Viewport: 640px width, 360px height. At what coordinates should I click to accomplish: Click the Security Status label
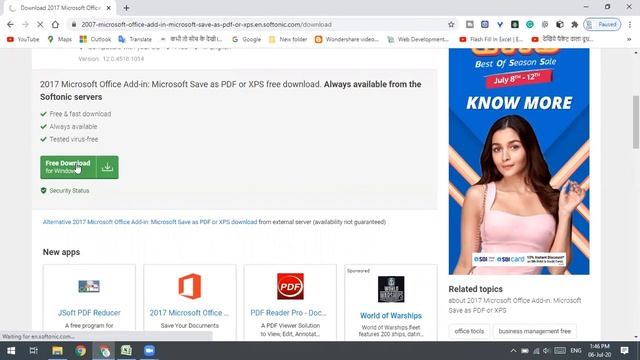tap(69, 191)
